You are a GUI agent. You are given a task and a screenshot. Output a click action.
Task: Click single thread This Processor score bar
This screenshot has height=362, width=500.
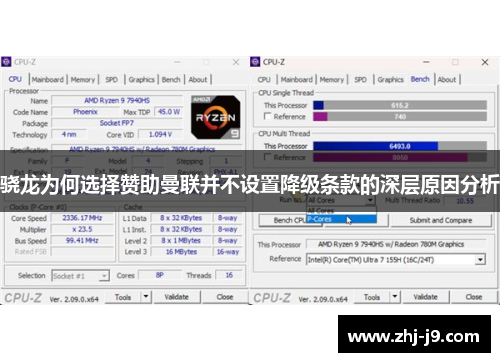400,105
